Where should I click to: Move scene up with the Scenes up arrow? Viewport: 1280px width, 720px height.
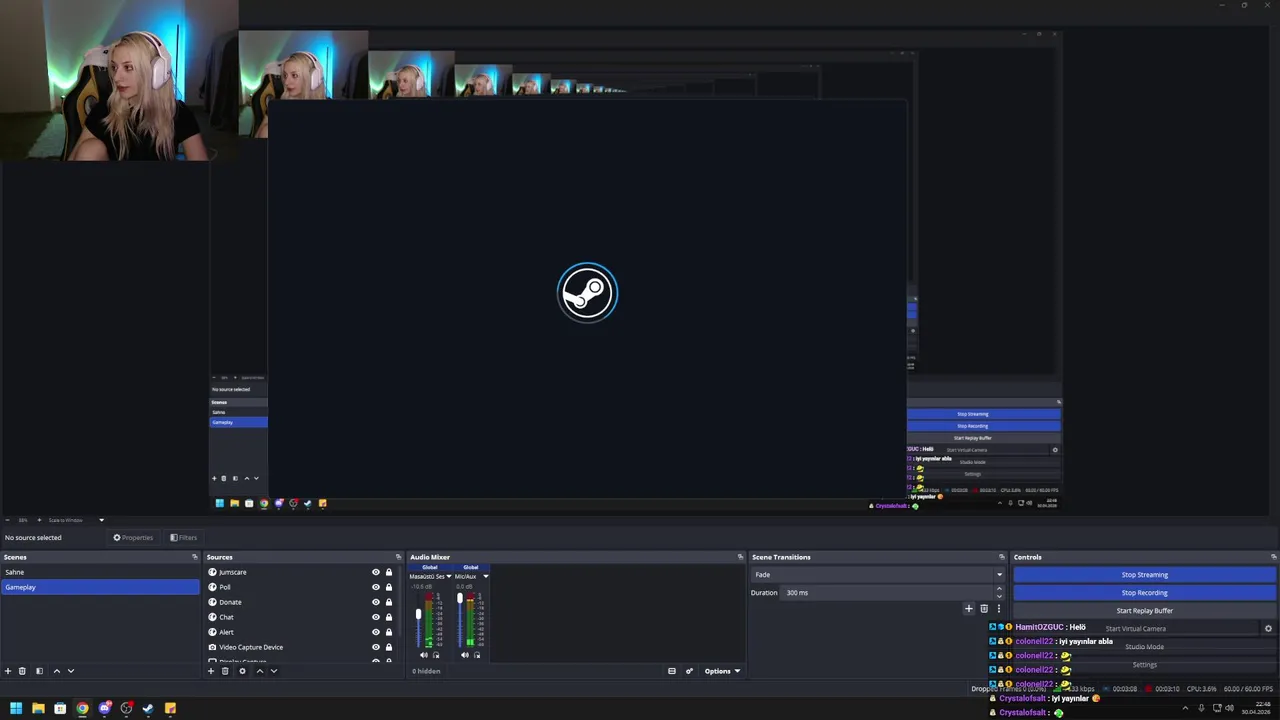pyautogui.click(x=56, y=671)
